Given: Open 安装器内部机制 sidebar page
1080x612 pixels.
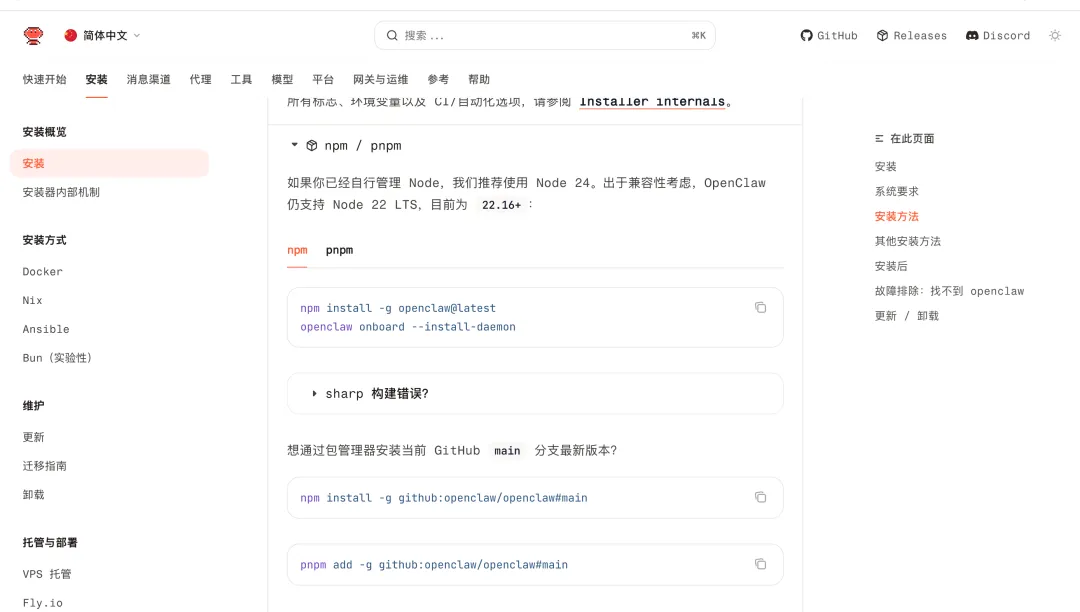Looking at the screenshot, I should tap(61, 192).
